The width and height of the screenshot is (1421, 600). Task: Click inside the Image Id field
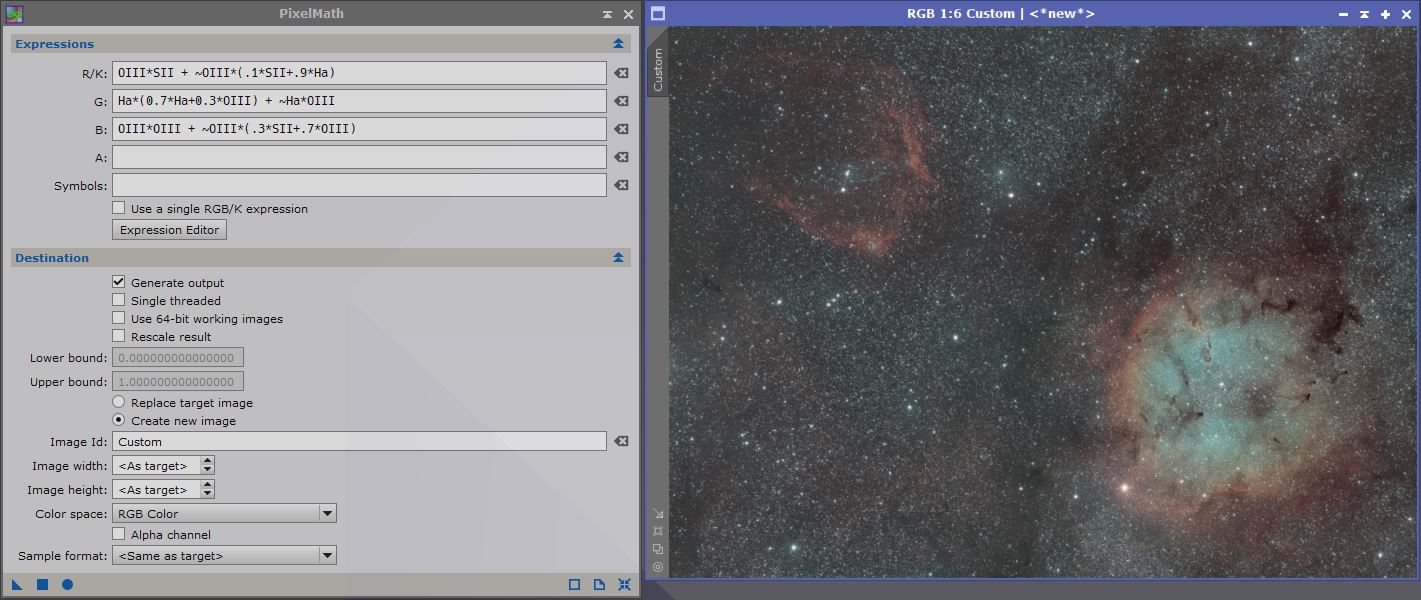(x=350, y=441)
